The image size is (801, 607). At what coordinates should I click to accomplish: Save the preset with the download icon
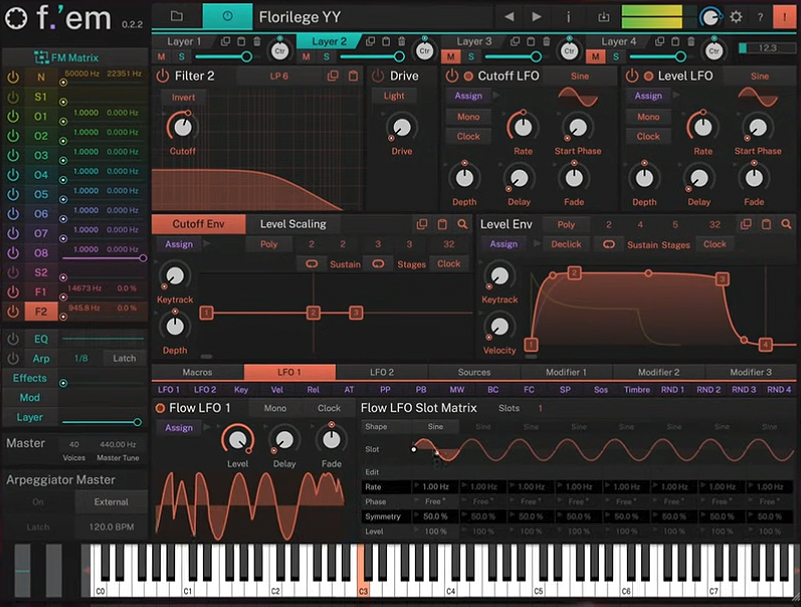(603, 17)
